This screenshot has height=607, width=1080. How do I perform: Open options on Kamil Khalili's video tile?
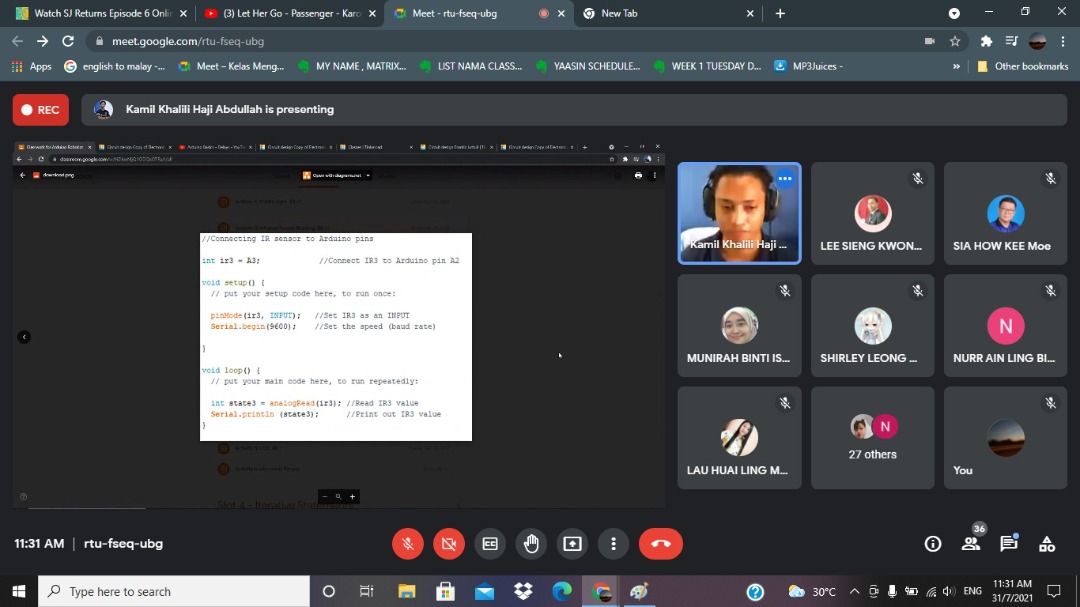[785, 179]
